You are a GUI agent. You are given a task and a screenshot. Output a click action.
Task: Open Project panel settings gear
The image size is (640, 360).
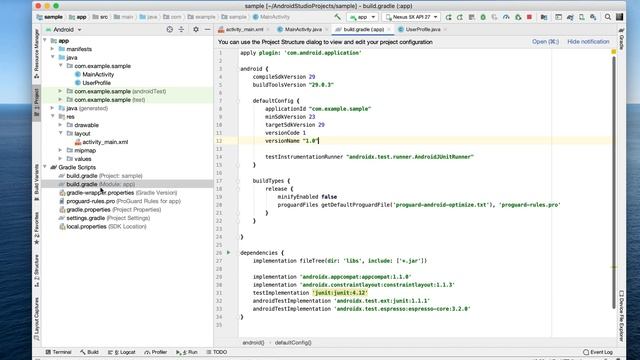196,29
